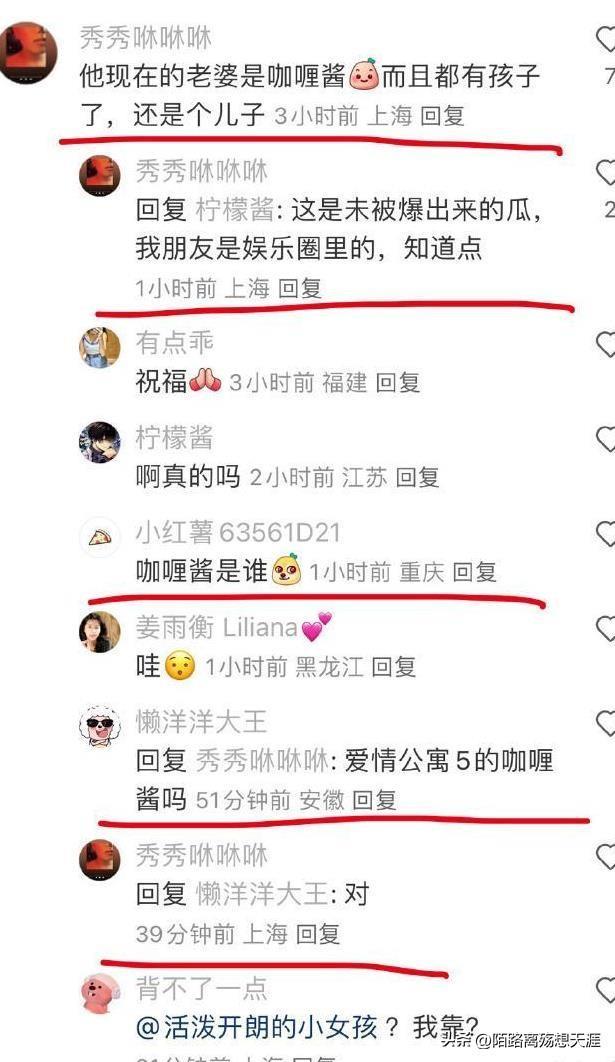Like 秀秀咻咻咻's 对 reply
Viewport: 615px width, 1062px height.
pos(606,857)
